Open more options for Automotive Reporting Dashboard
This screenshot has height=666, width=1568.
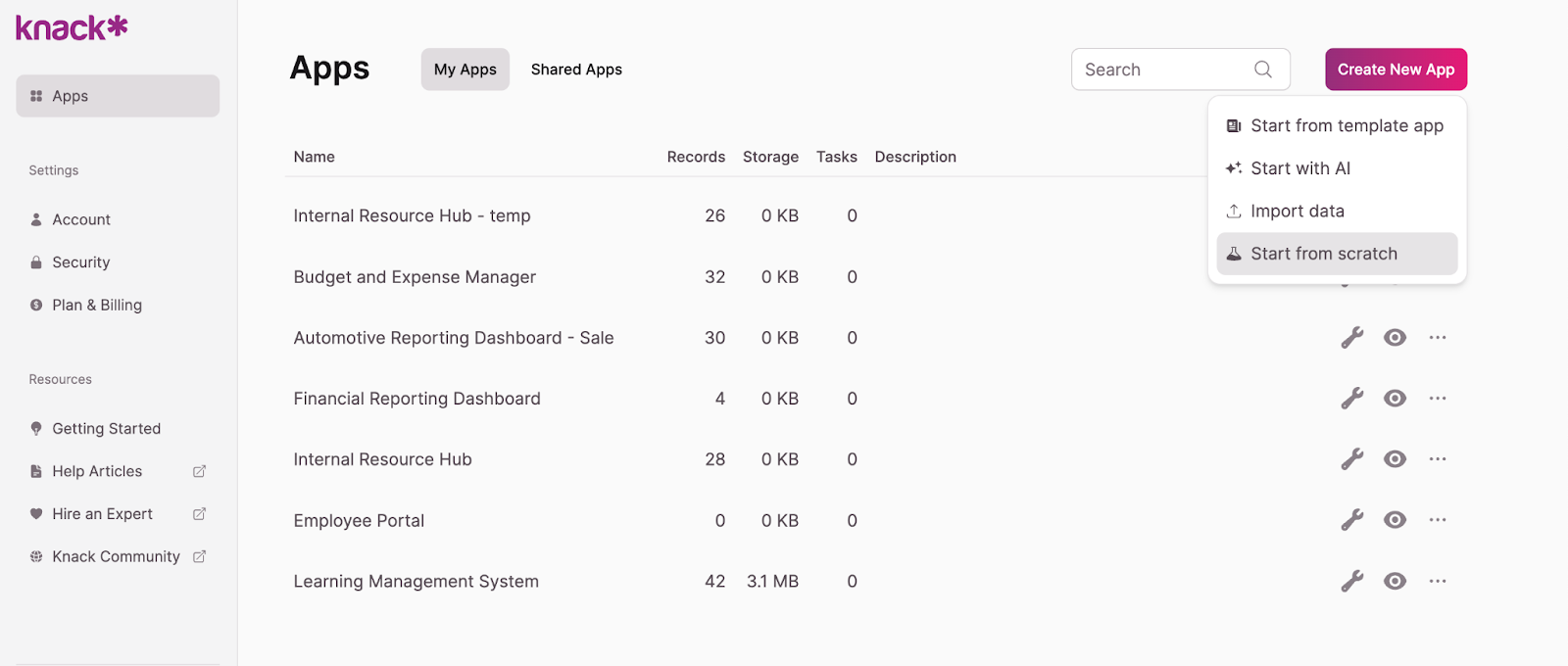click(x=1438, y=338)
